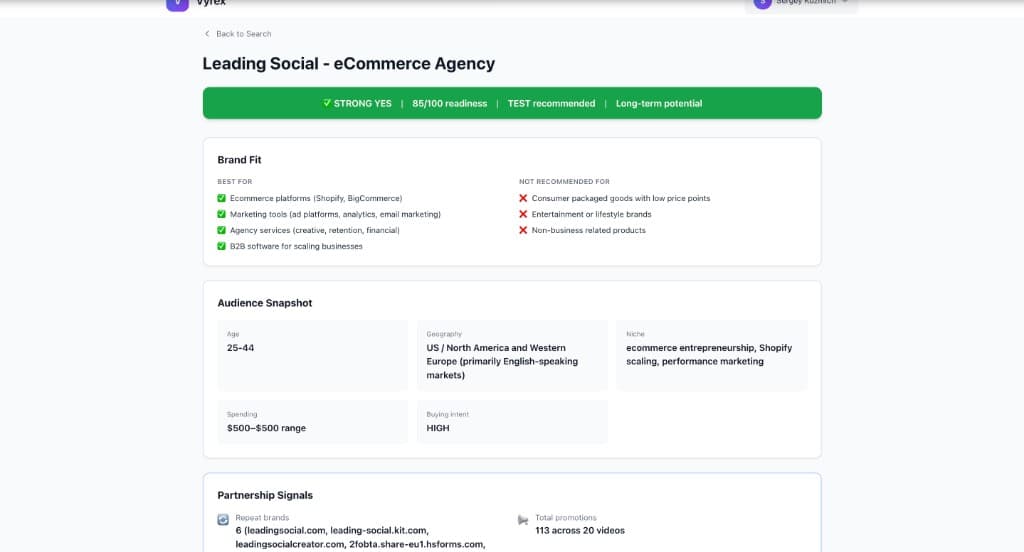Click the Brand Fit heading

(239, 159)
